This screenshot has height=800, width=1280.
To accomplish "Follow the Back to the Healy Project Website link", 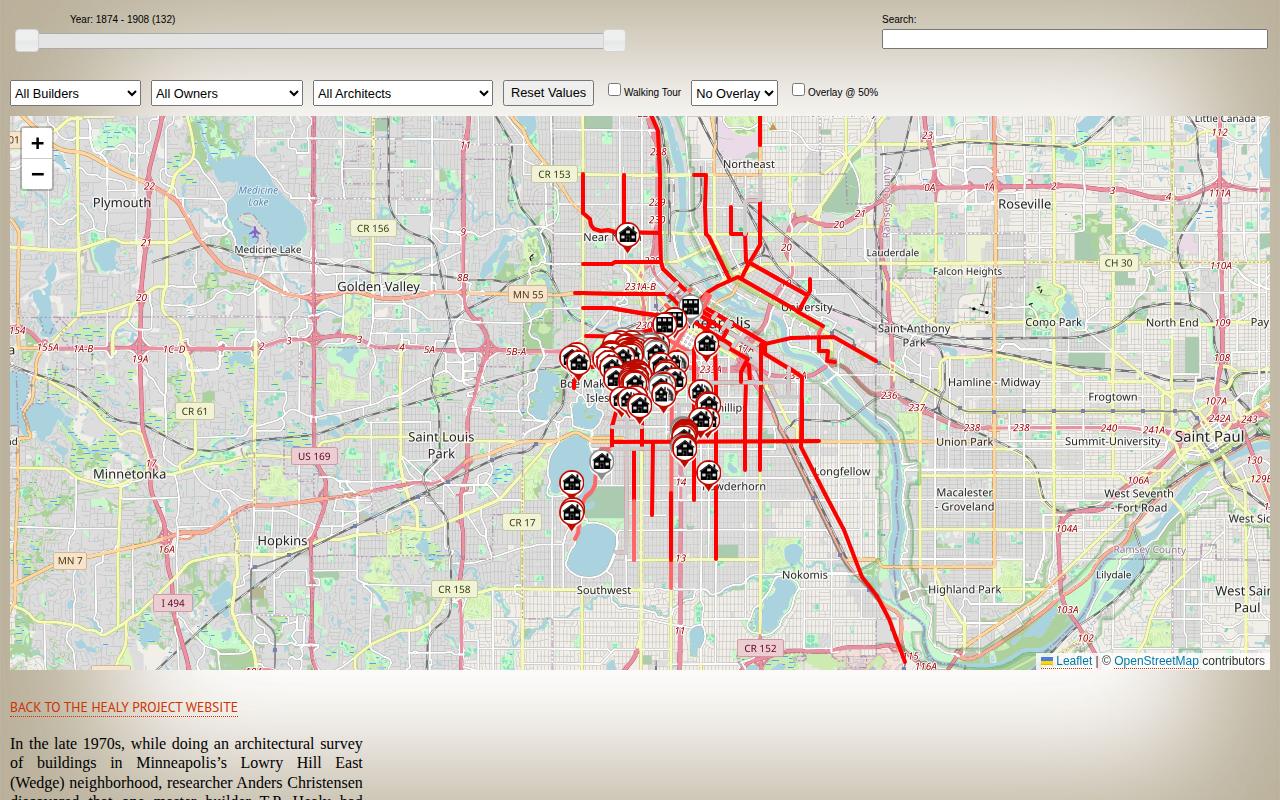I will (x=124, y=707).
